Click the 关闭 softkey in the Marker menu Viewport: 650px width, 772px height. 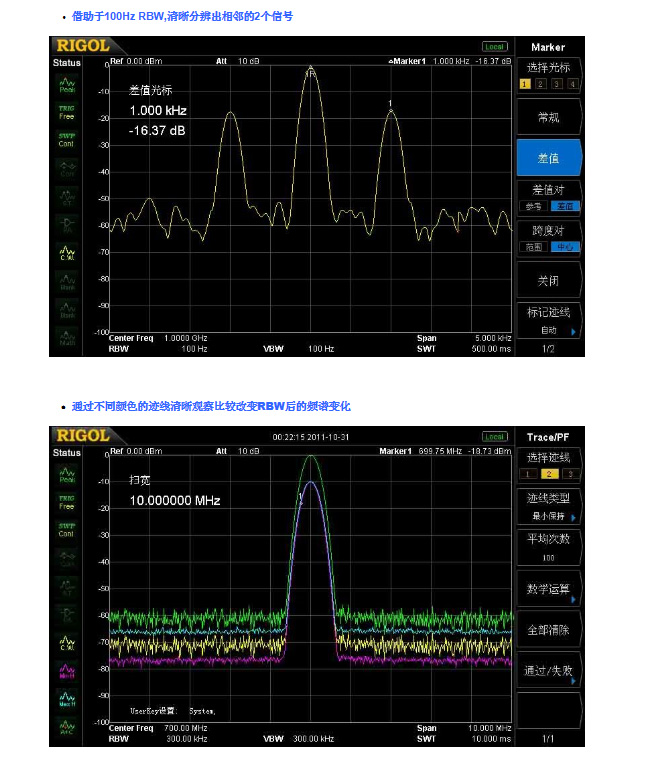coord(548,280)
